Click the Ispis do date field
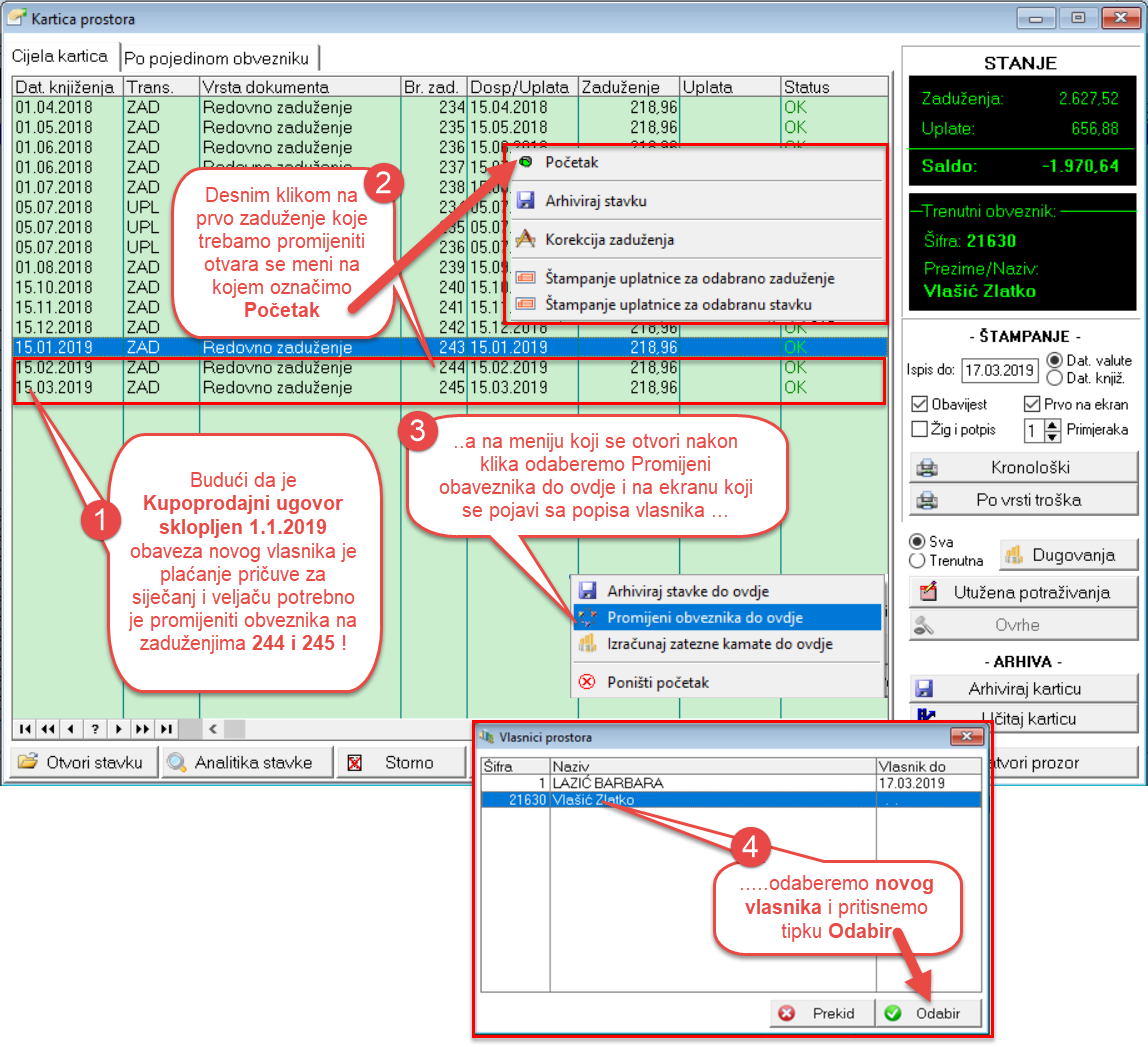This screenshot has width=1148, height=1047. tap(1000, 370)
